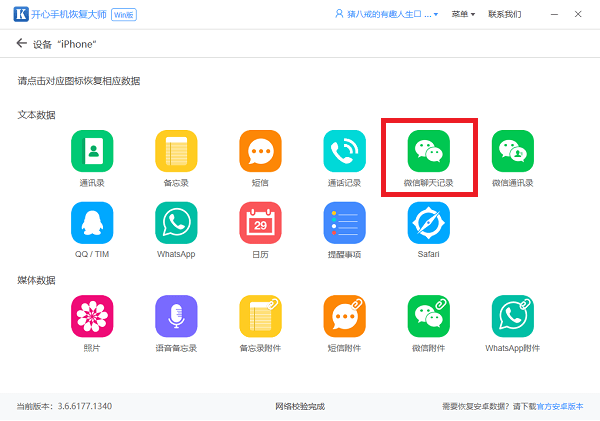The height and width of the screenshot is (421, 600).
Task: Click the 网络校验完成 status text
Action: point(300,406)
